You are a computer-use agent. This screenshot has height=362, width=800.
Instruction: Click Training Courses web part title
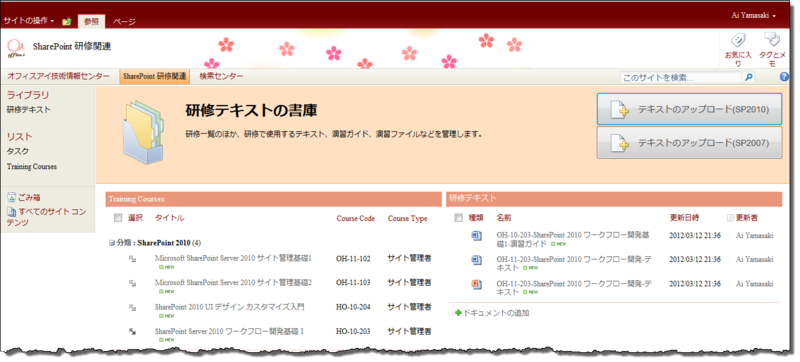(x=136, y=199)
